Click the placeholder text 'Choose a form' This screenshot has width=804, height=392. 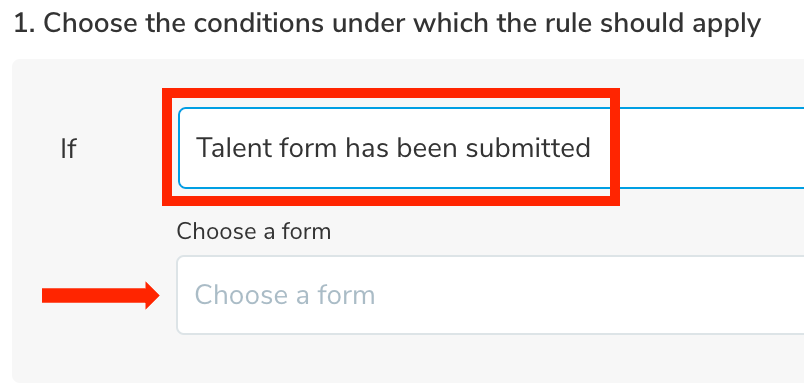[285, 295]
